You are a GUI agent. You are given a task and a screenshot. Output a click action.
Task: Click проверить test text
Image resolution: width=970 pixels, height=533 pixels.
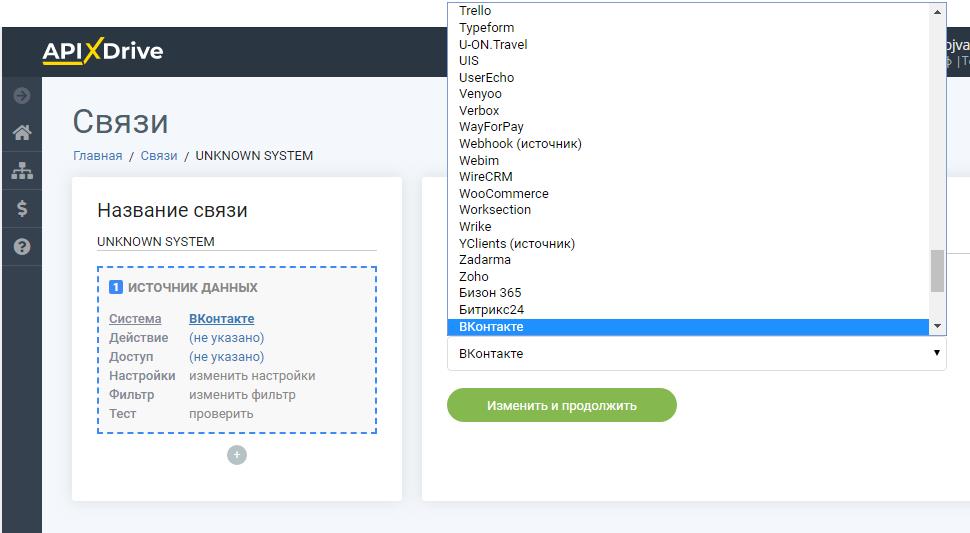pyautogui.click(x=221, y=414)
